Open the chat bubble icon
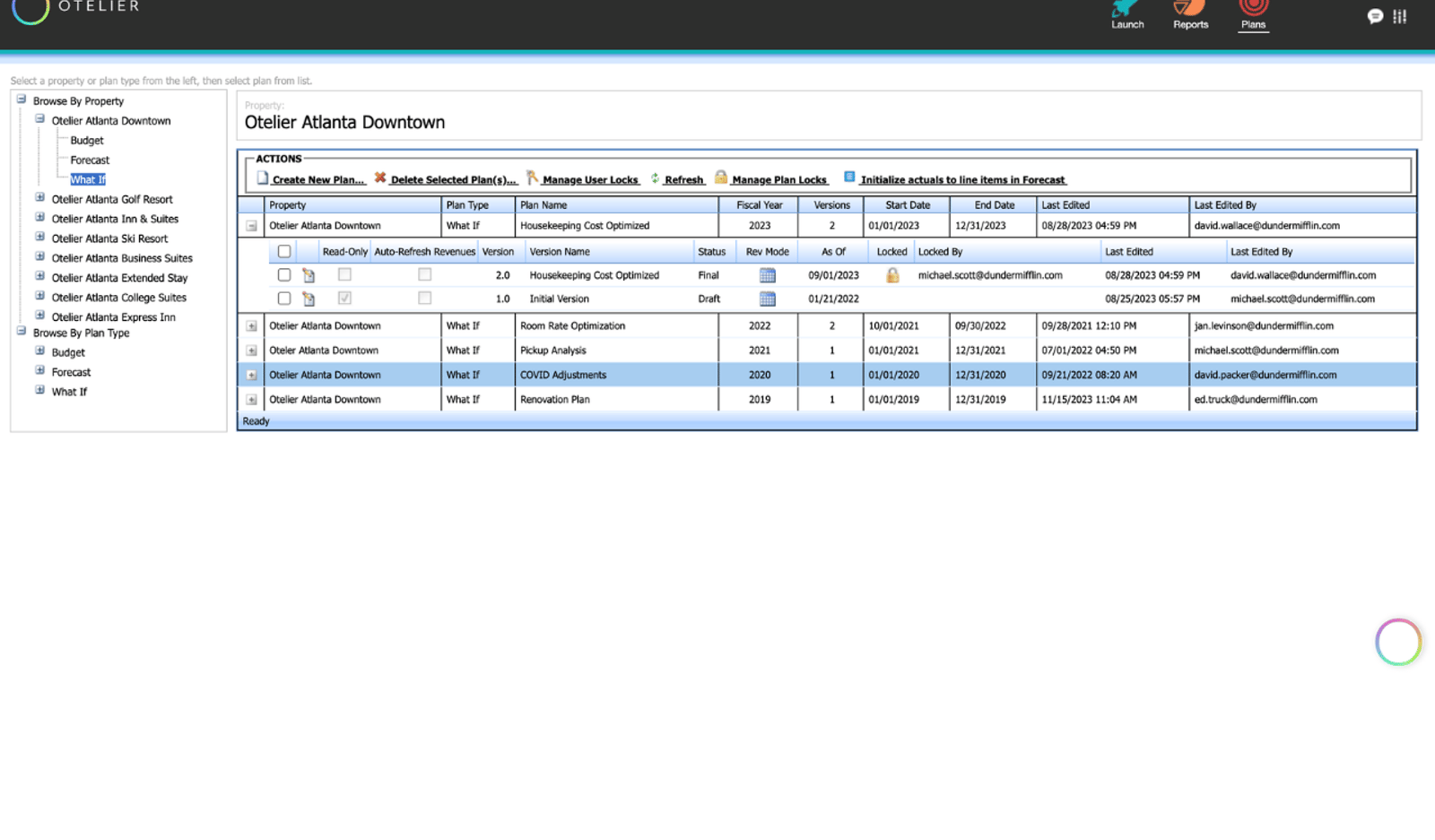1435x840 pixels. click(x=1375, y=16)
